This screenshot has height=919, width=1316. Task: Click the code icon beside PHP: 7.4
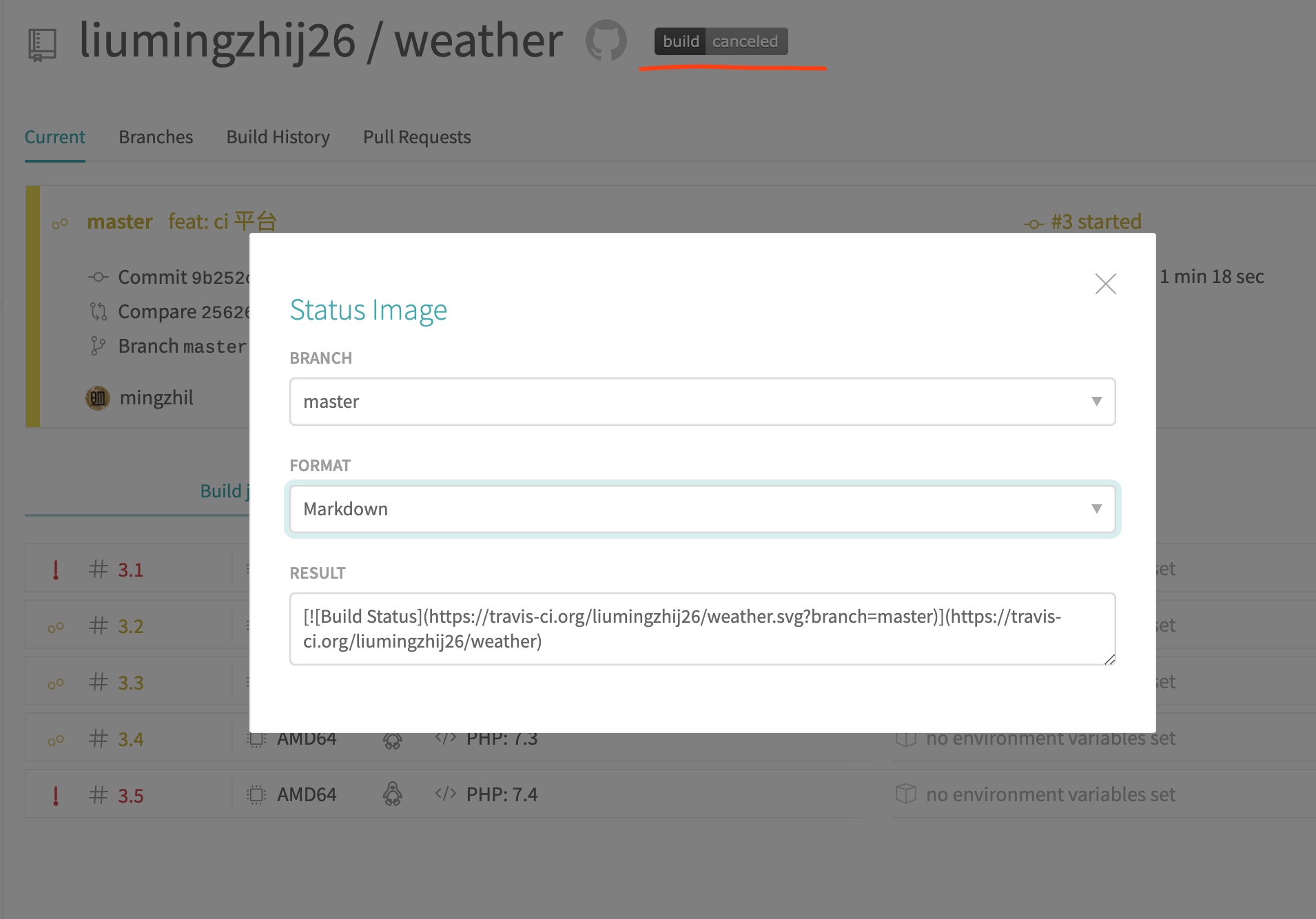coord(446,794)
